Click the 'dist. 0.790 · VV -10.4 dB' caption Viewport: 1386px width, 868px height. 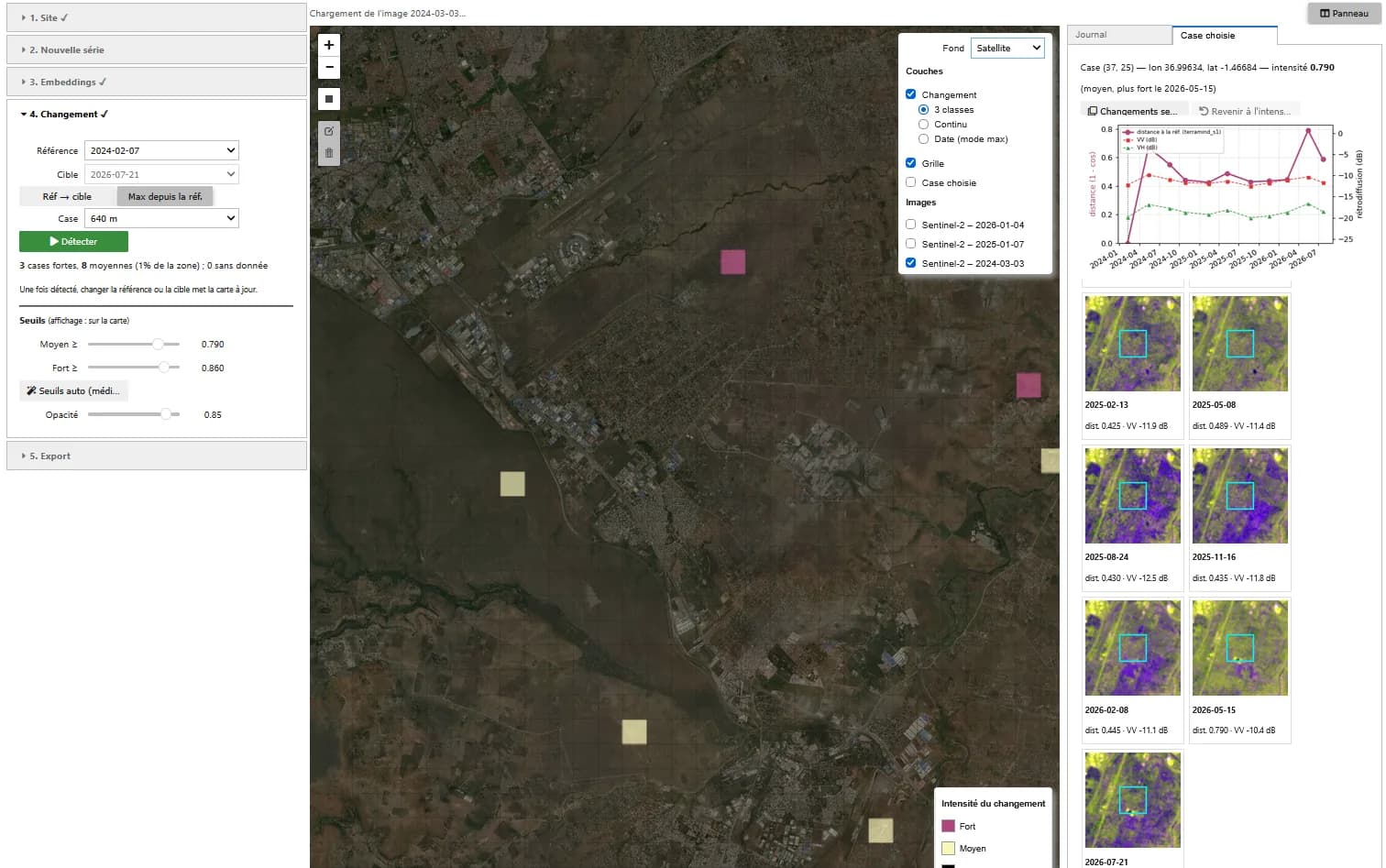[x=1234, y=731]
